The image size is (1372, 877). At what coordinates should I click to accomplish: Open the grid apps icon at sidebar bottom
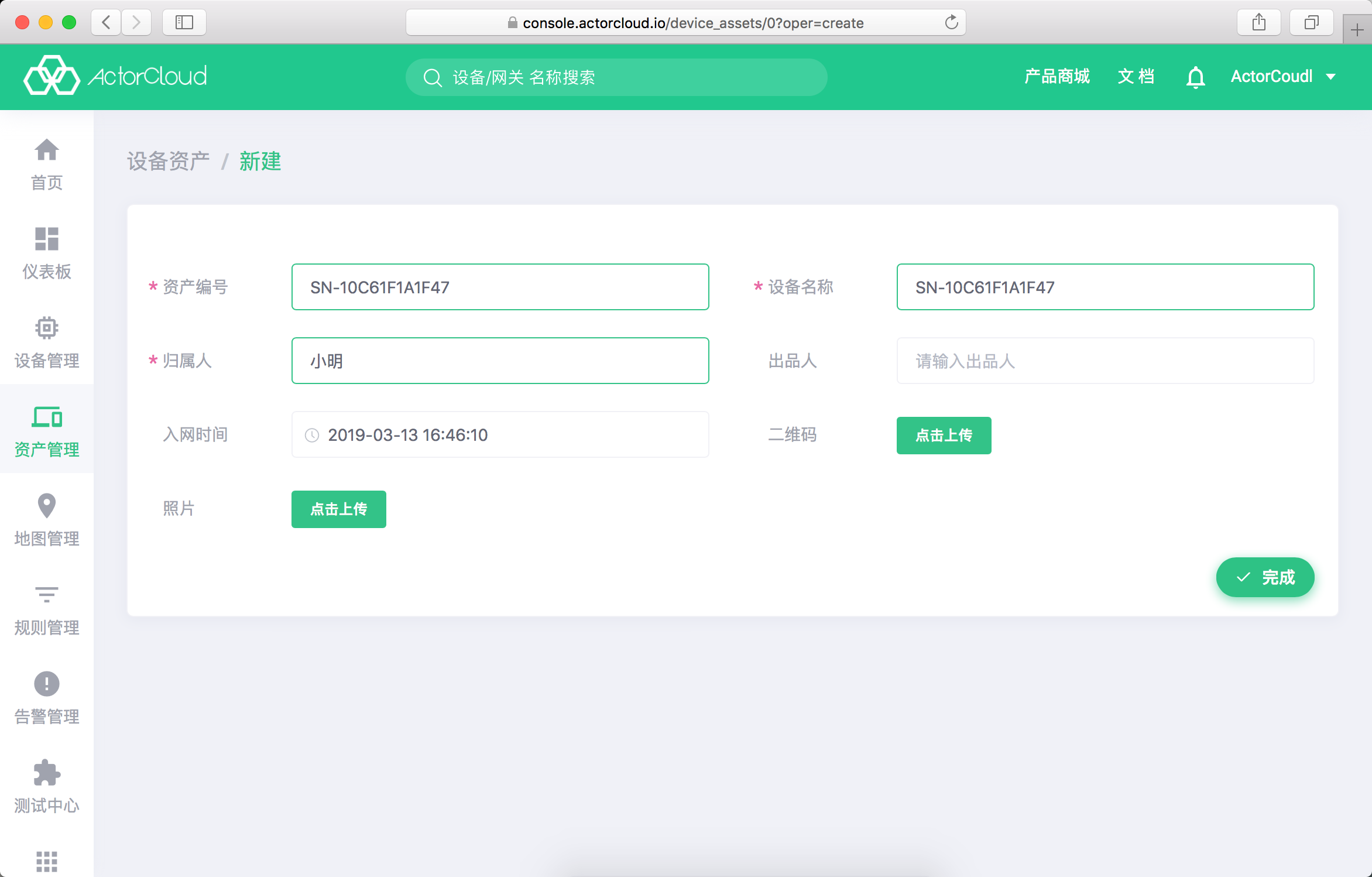pyautogui.click(x=47, y=861)
